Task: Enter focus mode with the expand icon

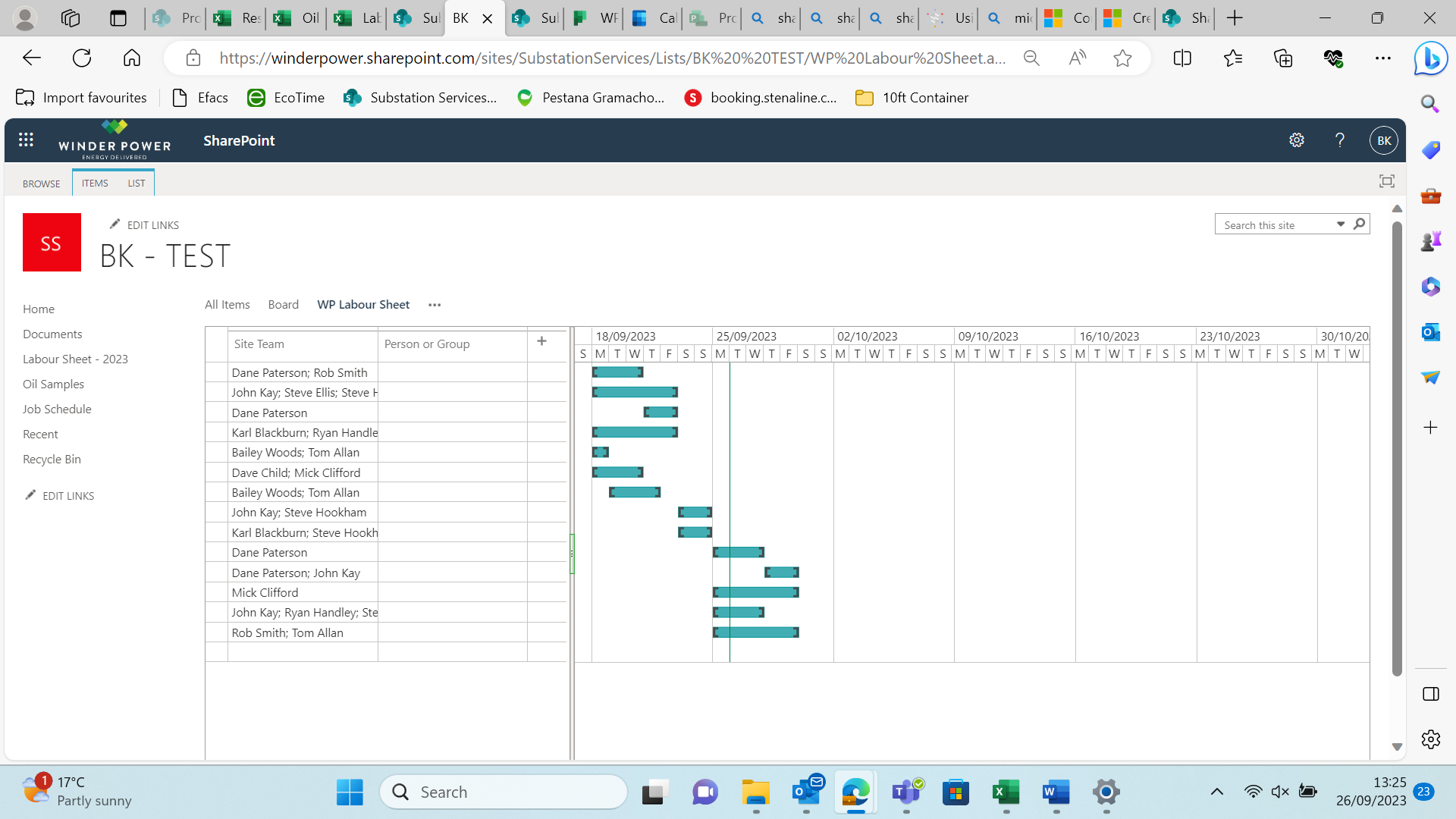Action: click(x=1387, y=180)
